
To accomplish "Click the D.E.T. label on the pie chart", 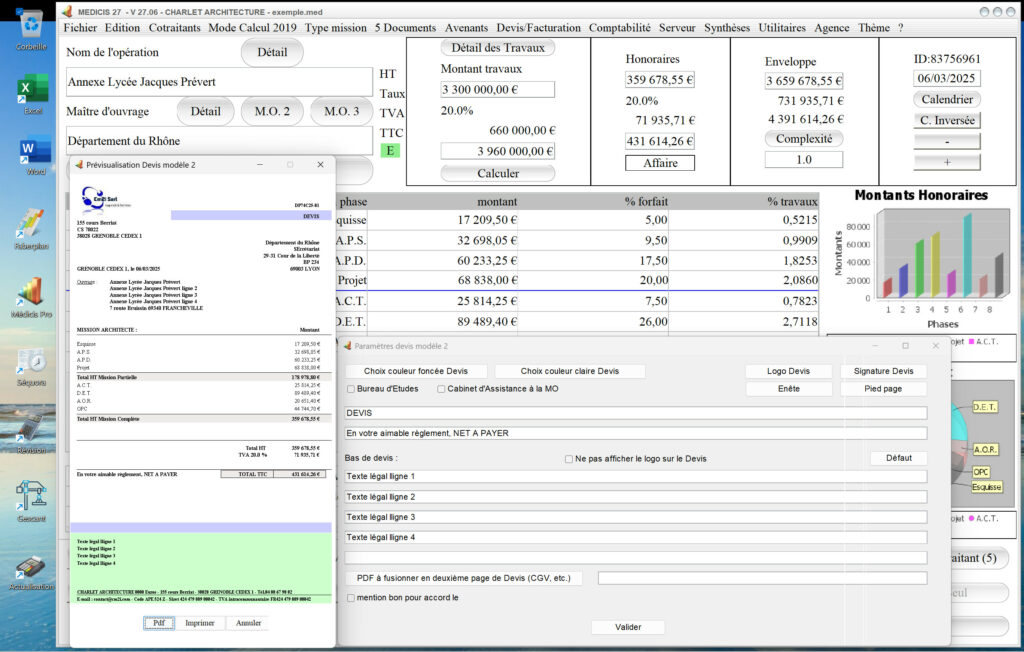I will (x=984, y=407).
